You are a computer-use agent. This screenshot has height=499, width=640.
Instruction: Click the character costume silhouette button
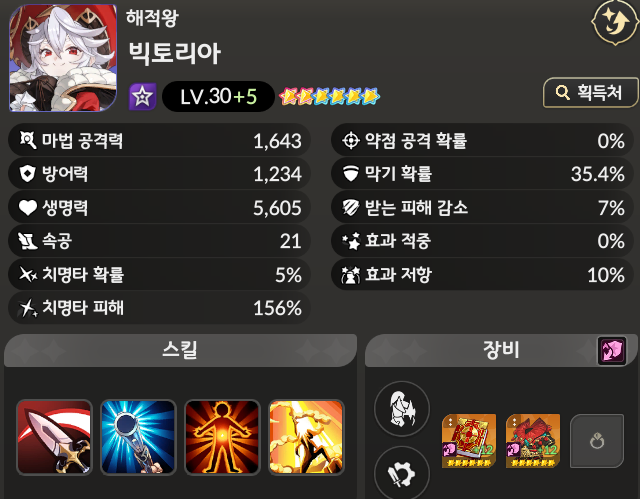point(402,408)
